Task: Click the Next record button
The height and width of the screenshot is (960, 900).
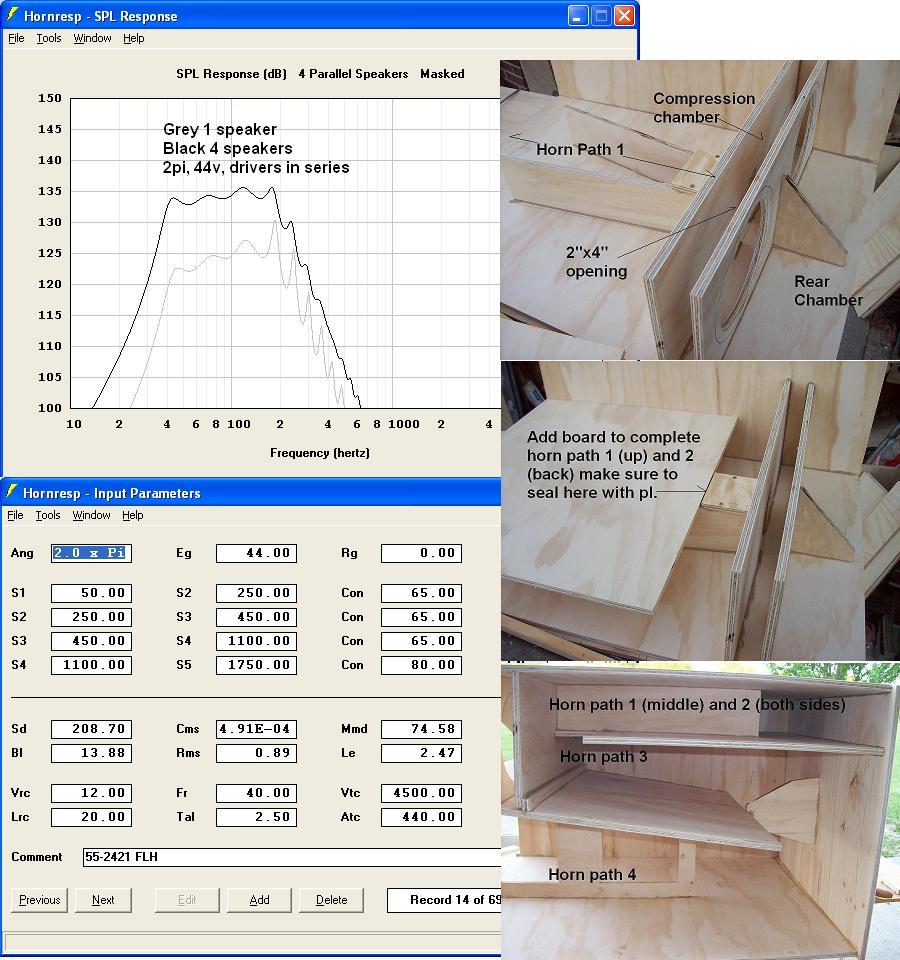Action: [x=103, y=900]
